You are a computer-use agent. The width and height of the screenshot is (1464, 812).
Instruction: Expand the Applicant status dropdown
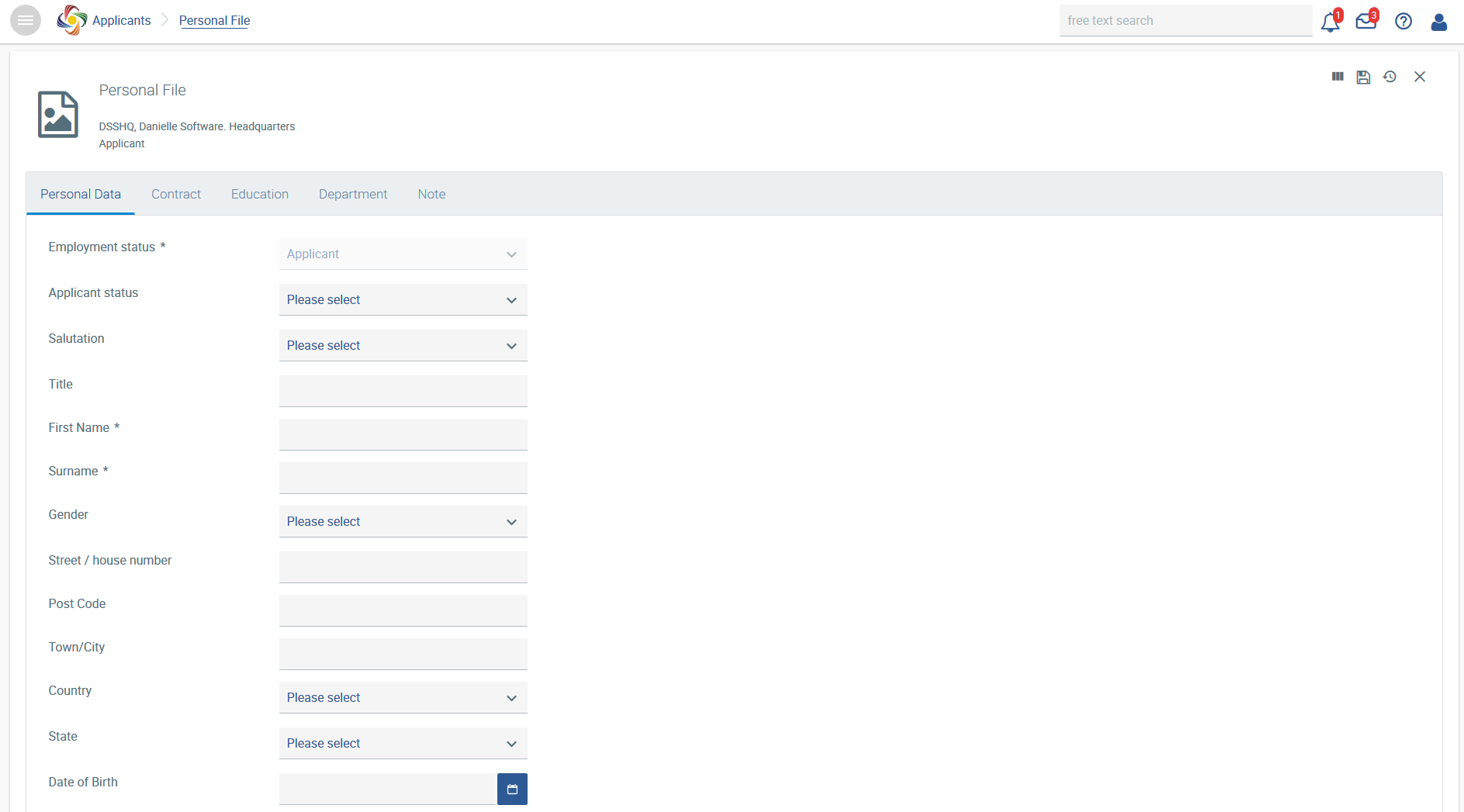tap(403, 300)
